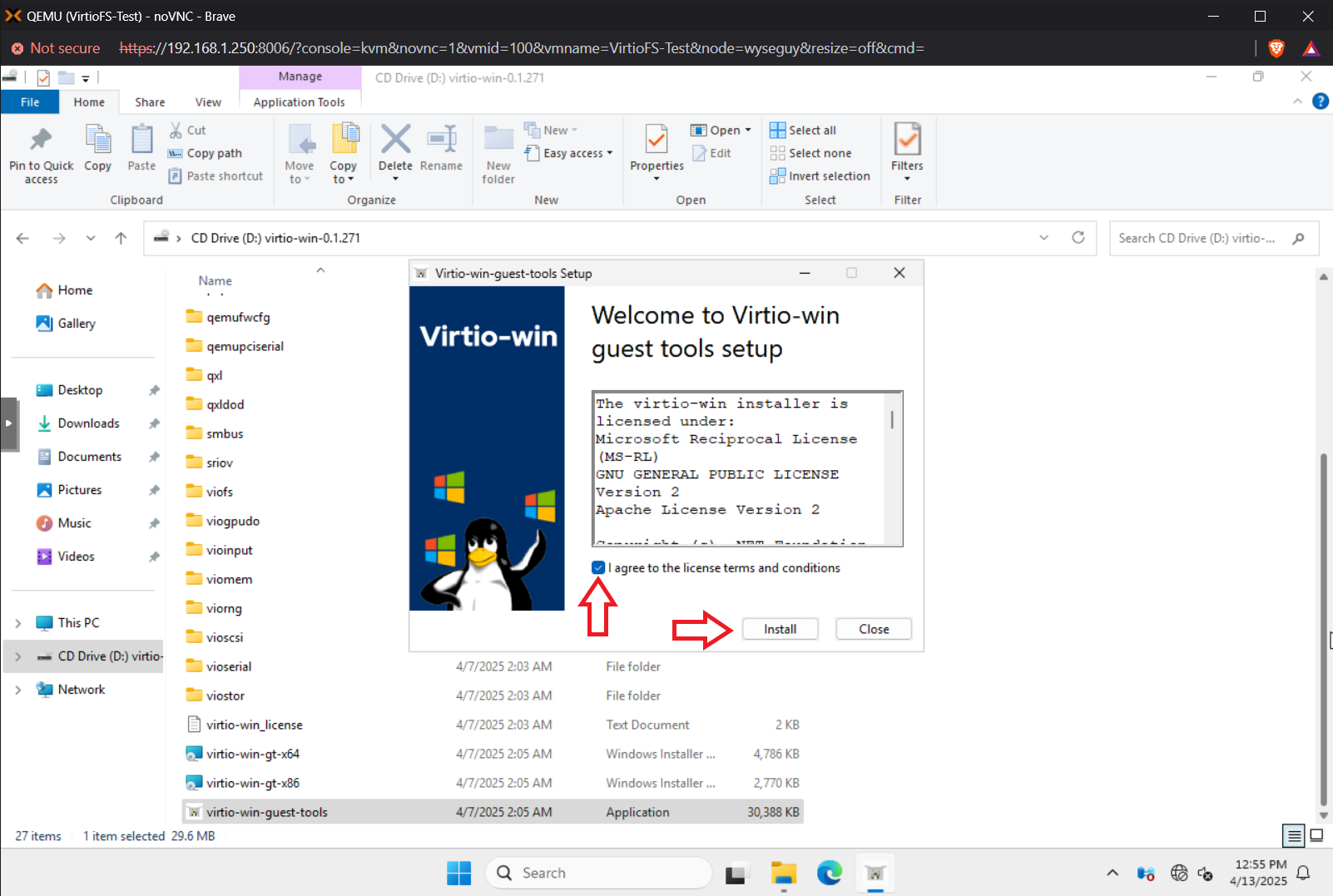Viewport: 1333px width, 896px height.
Task: Collapse the ribbon with chevron
Action: coord(1297,101)
